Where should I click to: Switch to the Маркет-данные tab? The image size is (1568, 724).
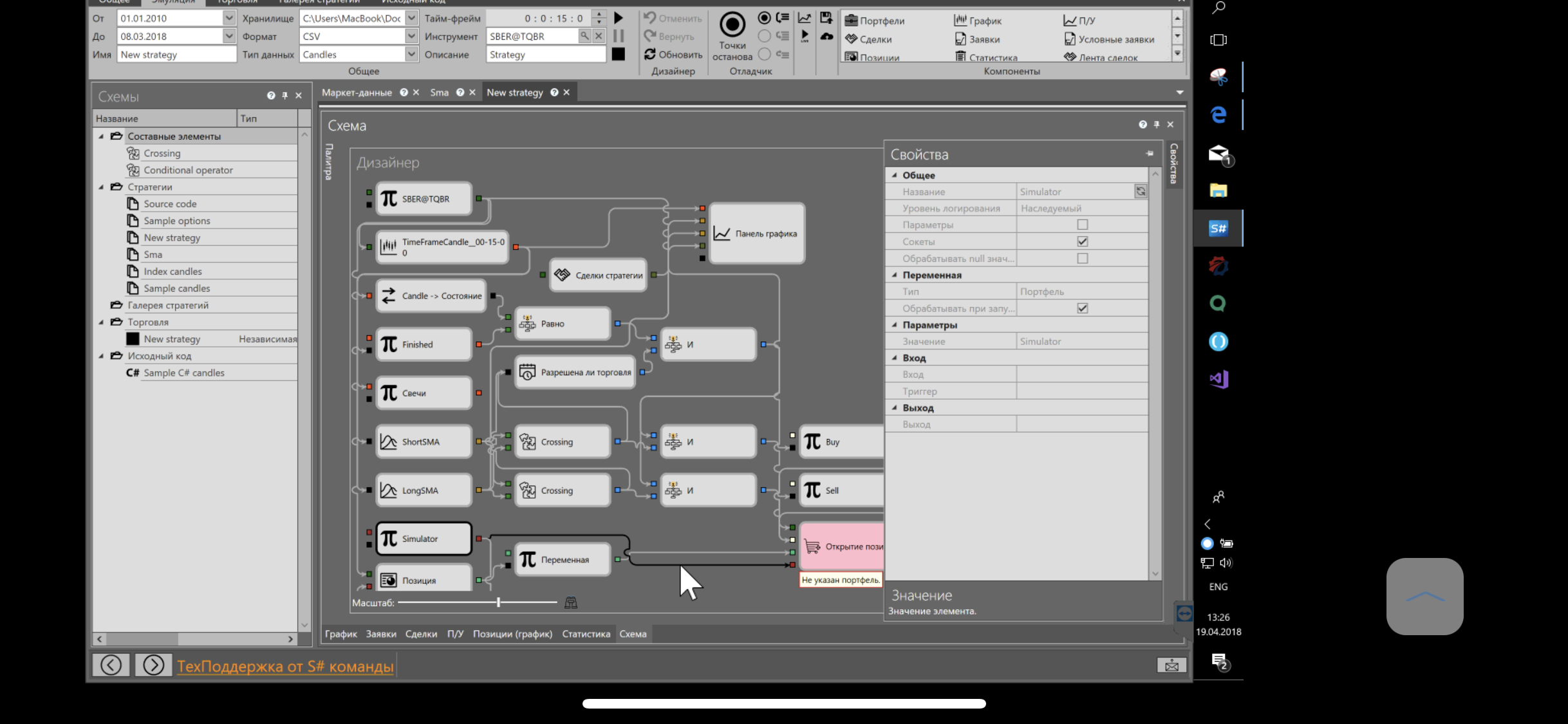click(x=357, y=93)
